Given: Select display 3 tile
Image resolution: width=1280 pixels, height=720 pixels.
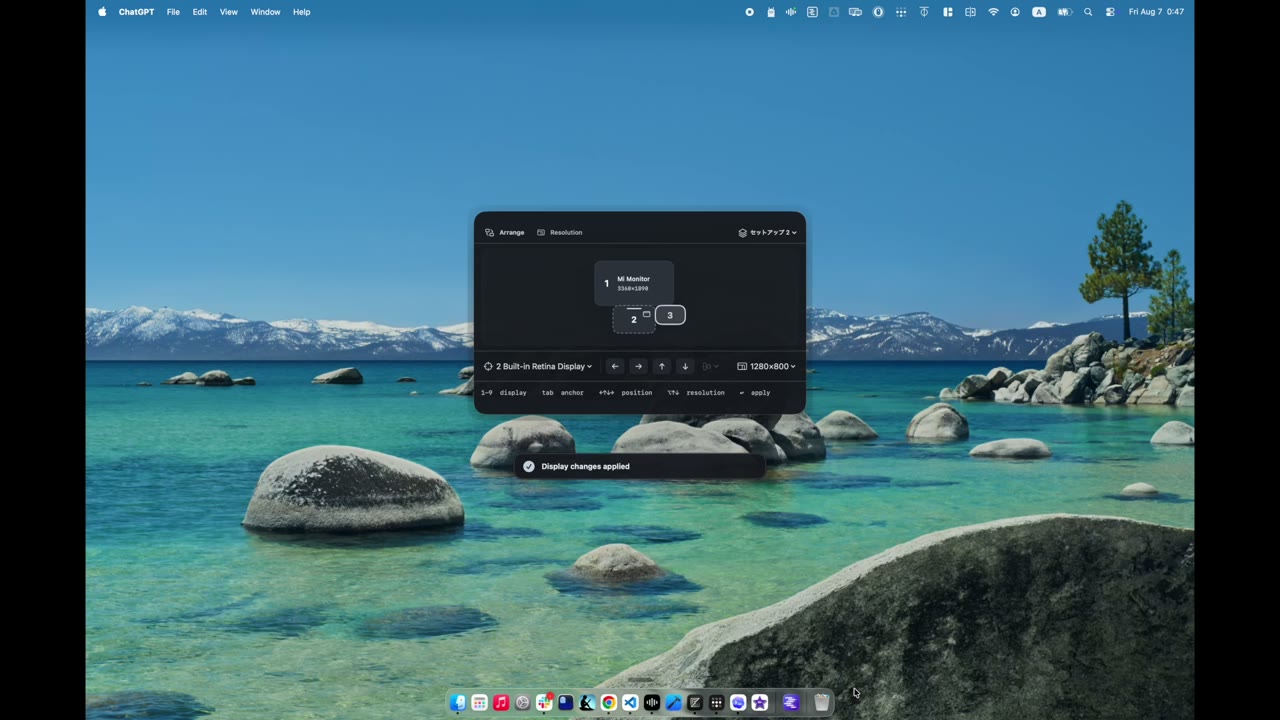Looking at the screenshot, I should [x=670, y=315].
